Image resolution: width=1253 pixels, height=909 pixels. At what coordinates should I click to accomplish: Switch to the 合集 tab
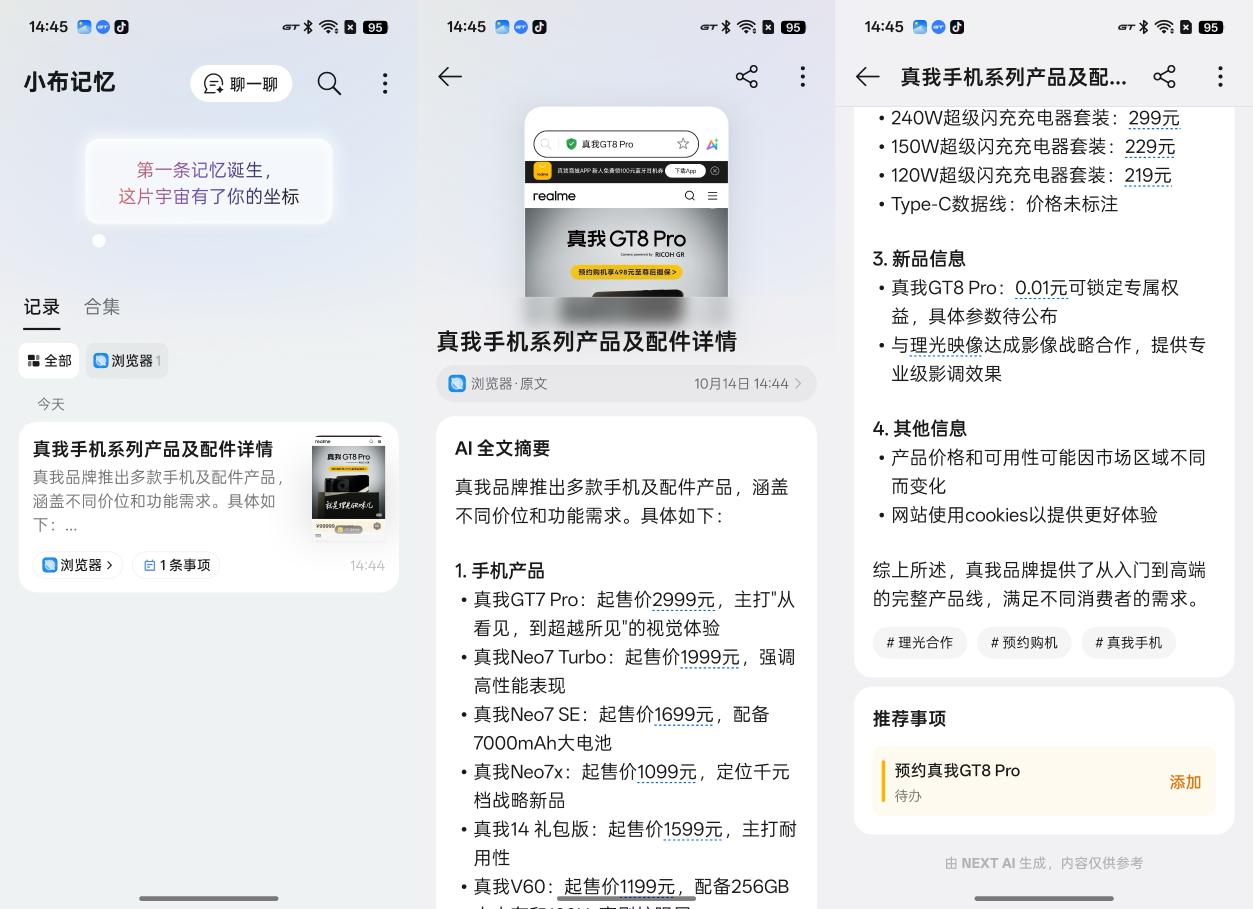point(101,307)
